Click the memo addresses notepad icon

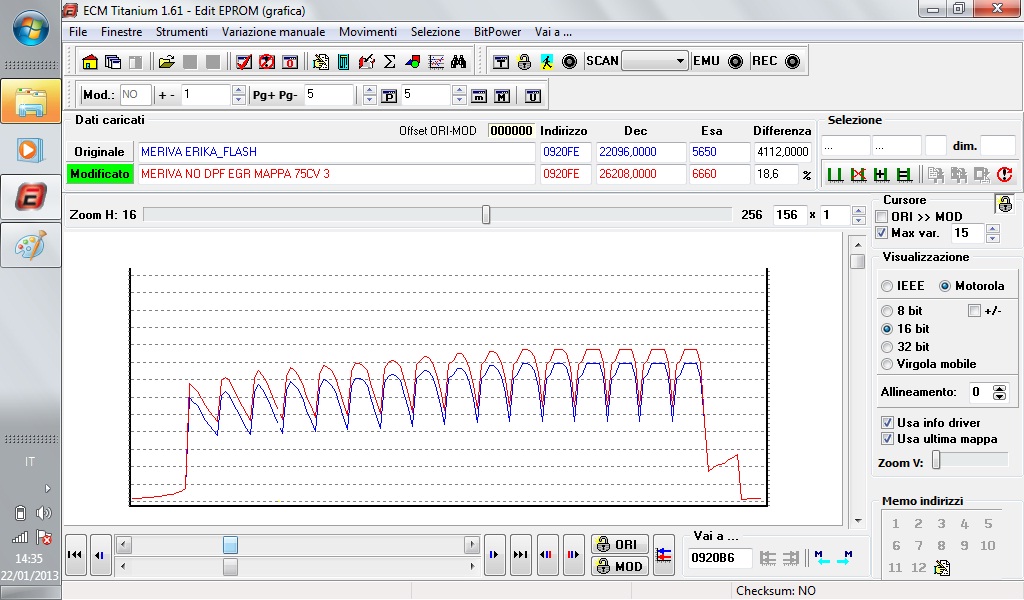click(x=942, y=567)
